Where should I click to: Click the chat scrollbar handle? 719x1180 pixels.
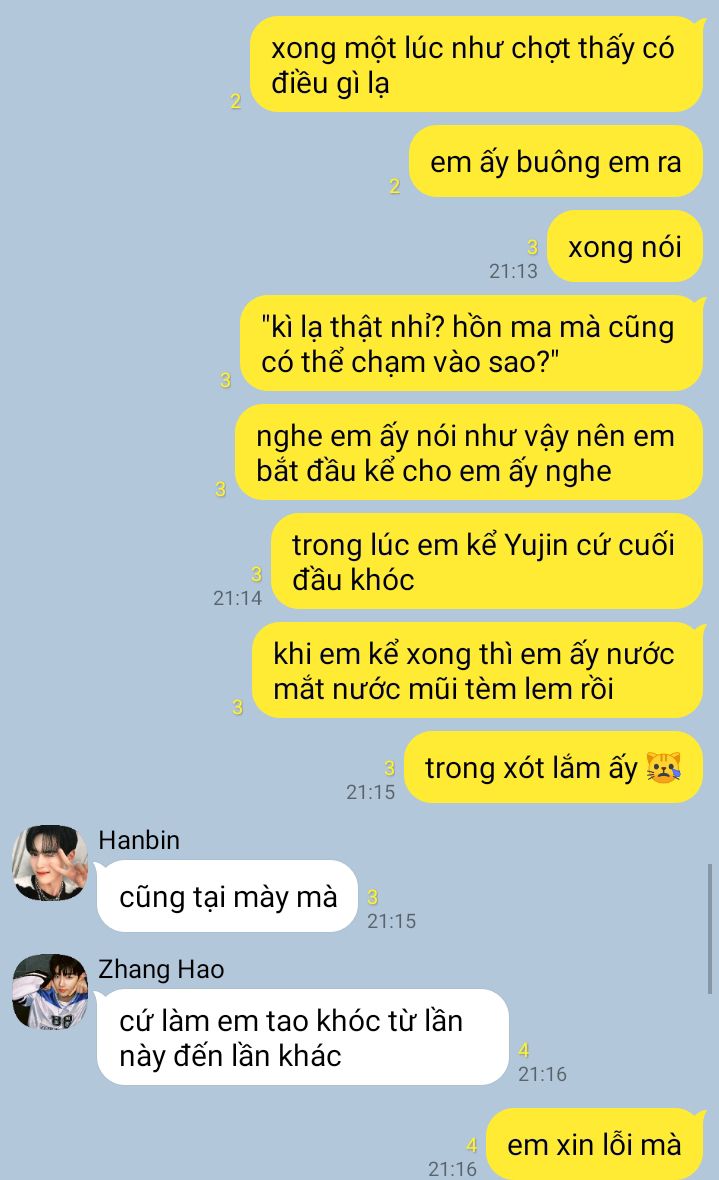pyautogui.click(x=709, y=929)
